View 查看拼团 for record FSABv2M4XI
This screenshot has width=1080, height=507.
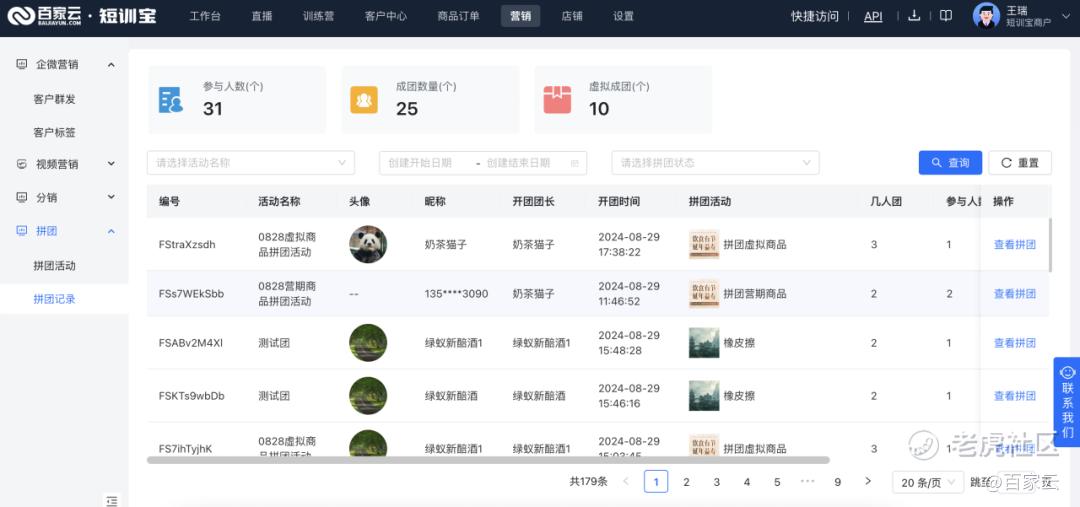click(x=1014, y=343)
